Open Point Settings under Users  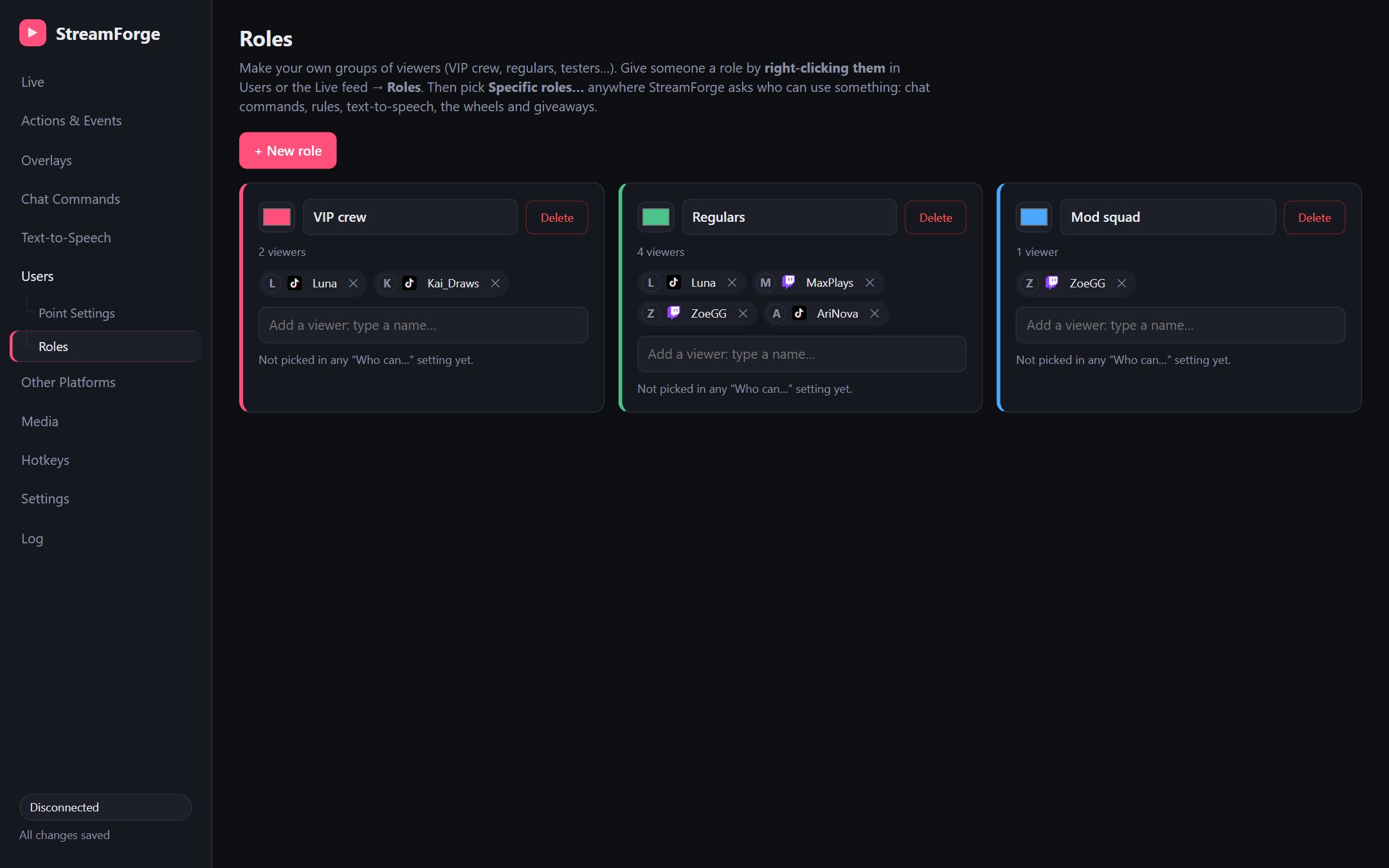pos(105,313)
